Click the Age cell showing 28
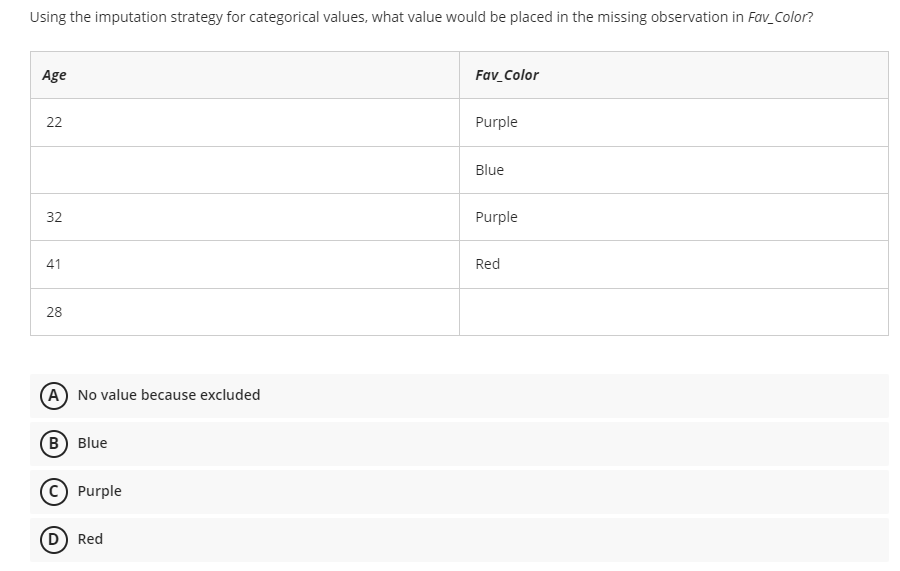The height and width of the screenshot is (571, 900). pos(245,312)
